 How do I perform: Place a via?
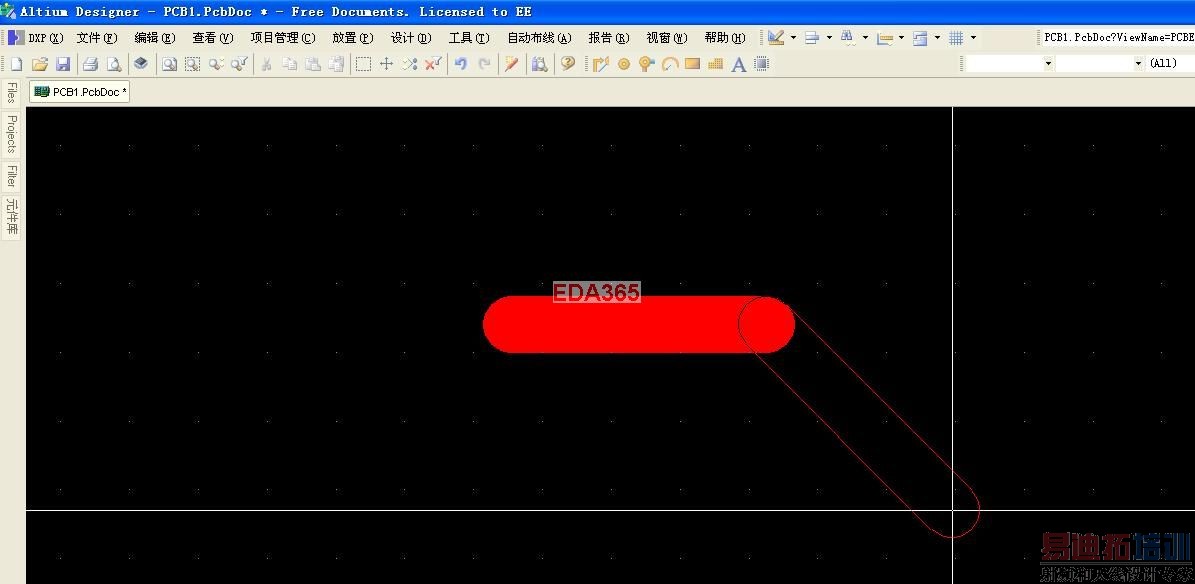click(x=646, y=64)
